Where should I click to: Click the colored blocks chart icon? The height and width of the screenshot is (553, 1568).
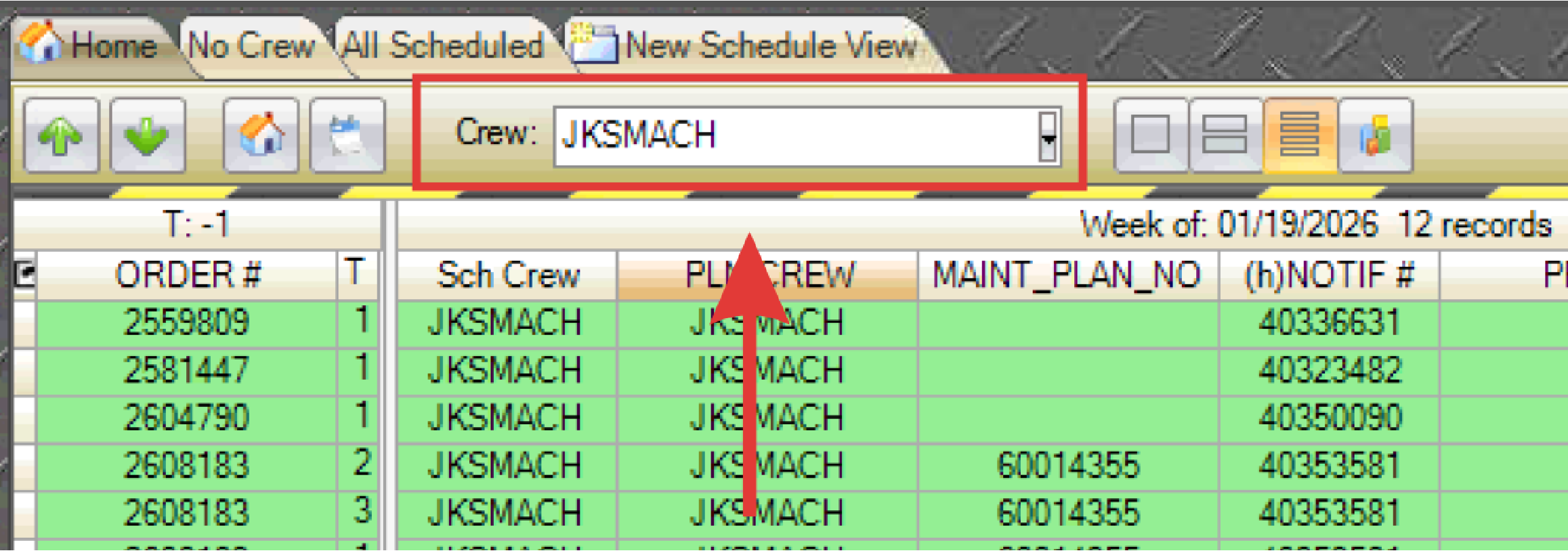tap(1375, 135)
